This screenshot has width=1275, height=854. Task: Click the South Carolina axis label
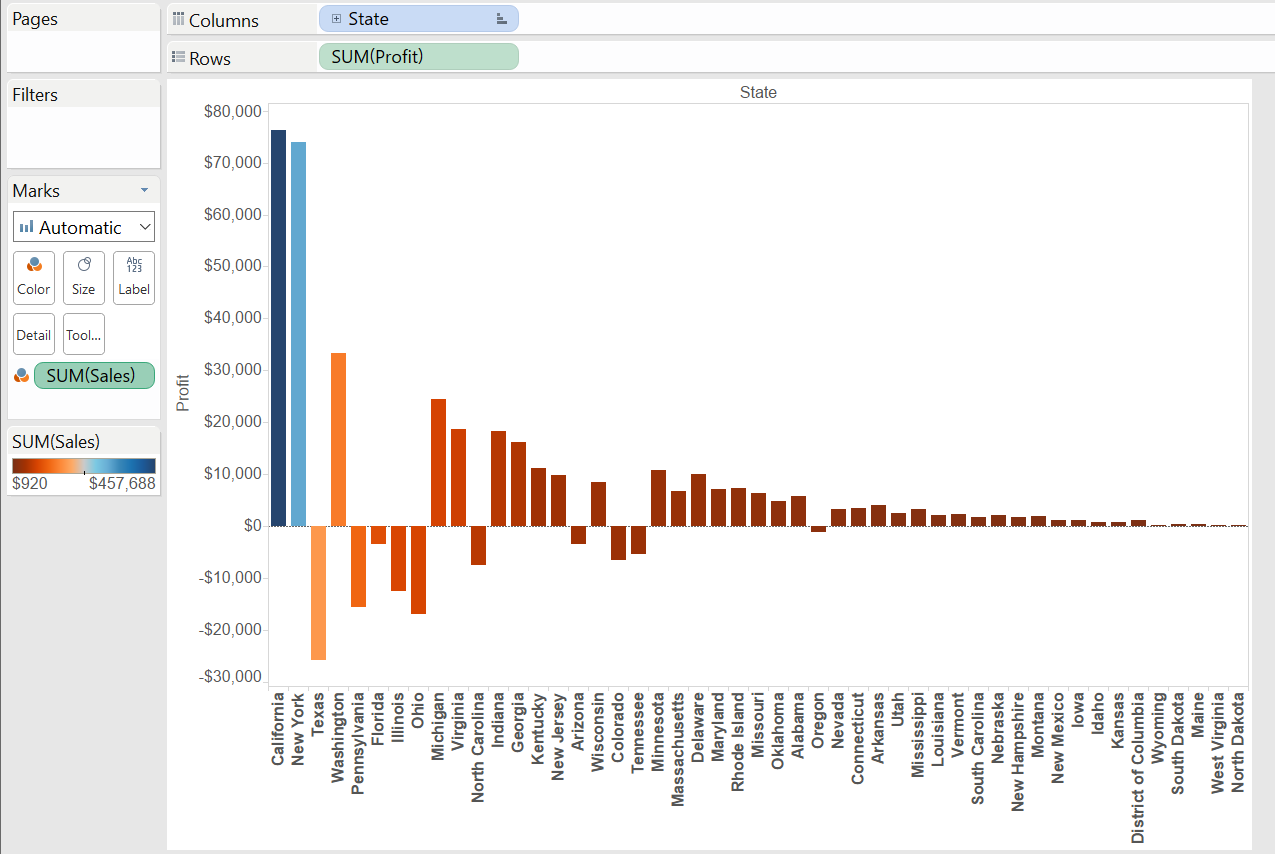(x=978, y=748)
